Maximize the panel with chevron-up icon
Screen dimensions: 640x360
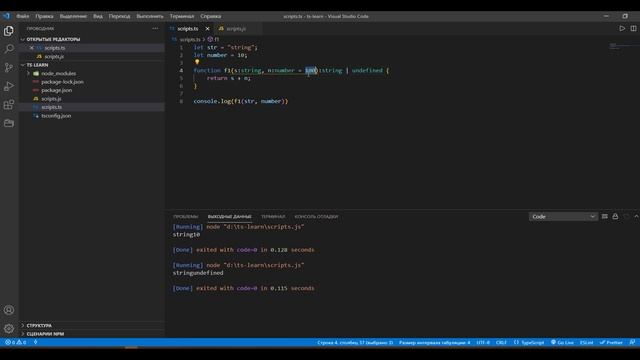tap(636, 216)
